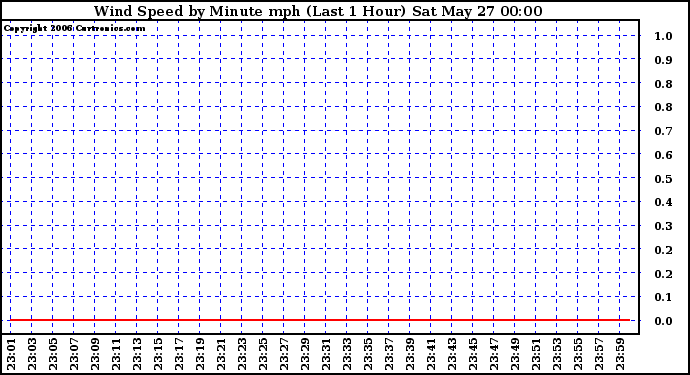Click the 23:05 x-axis label

pos(53,354)
